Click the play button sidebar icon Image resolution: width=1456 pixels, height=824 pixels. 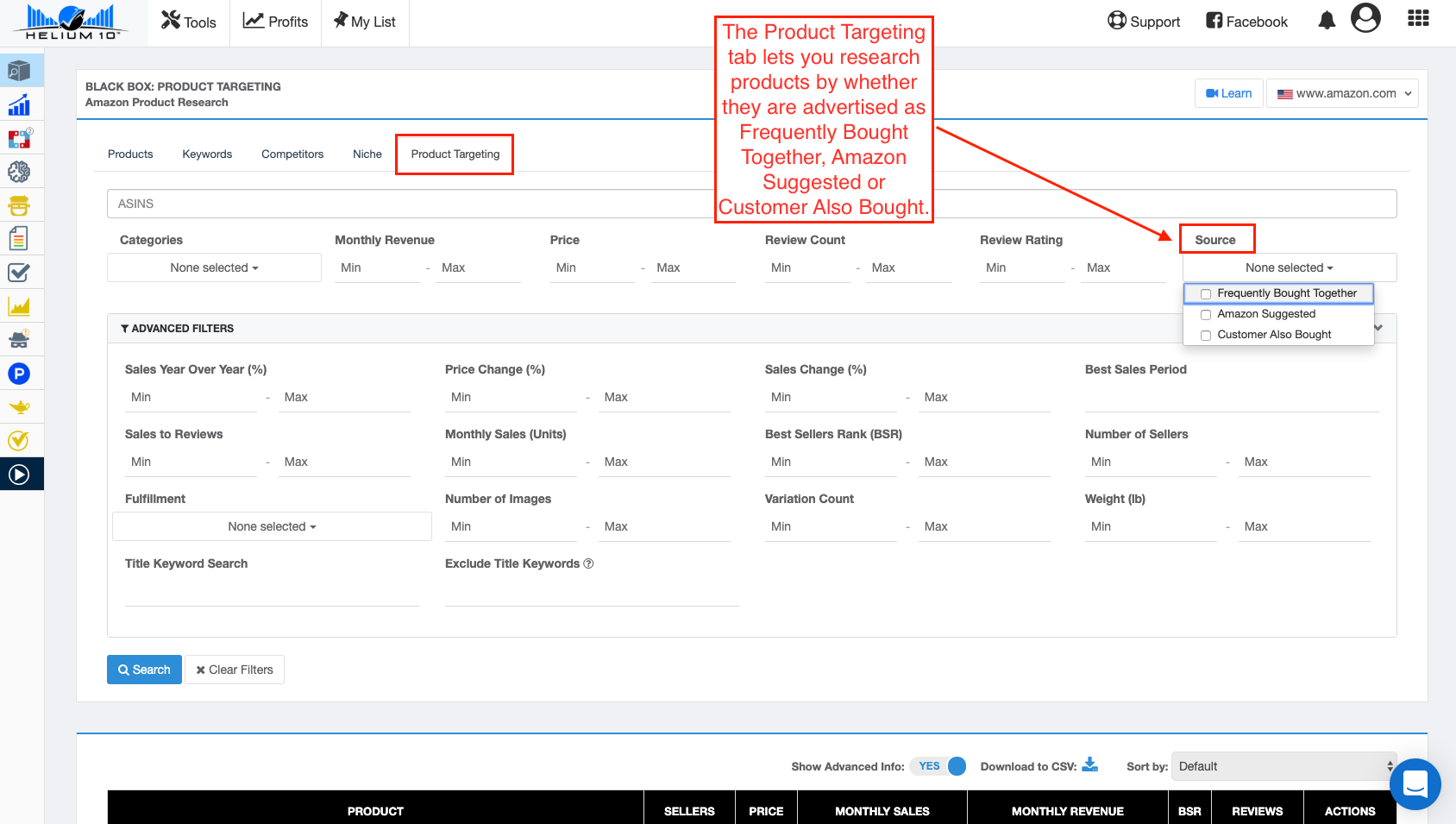[x=19, y=475]
